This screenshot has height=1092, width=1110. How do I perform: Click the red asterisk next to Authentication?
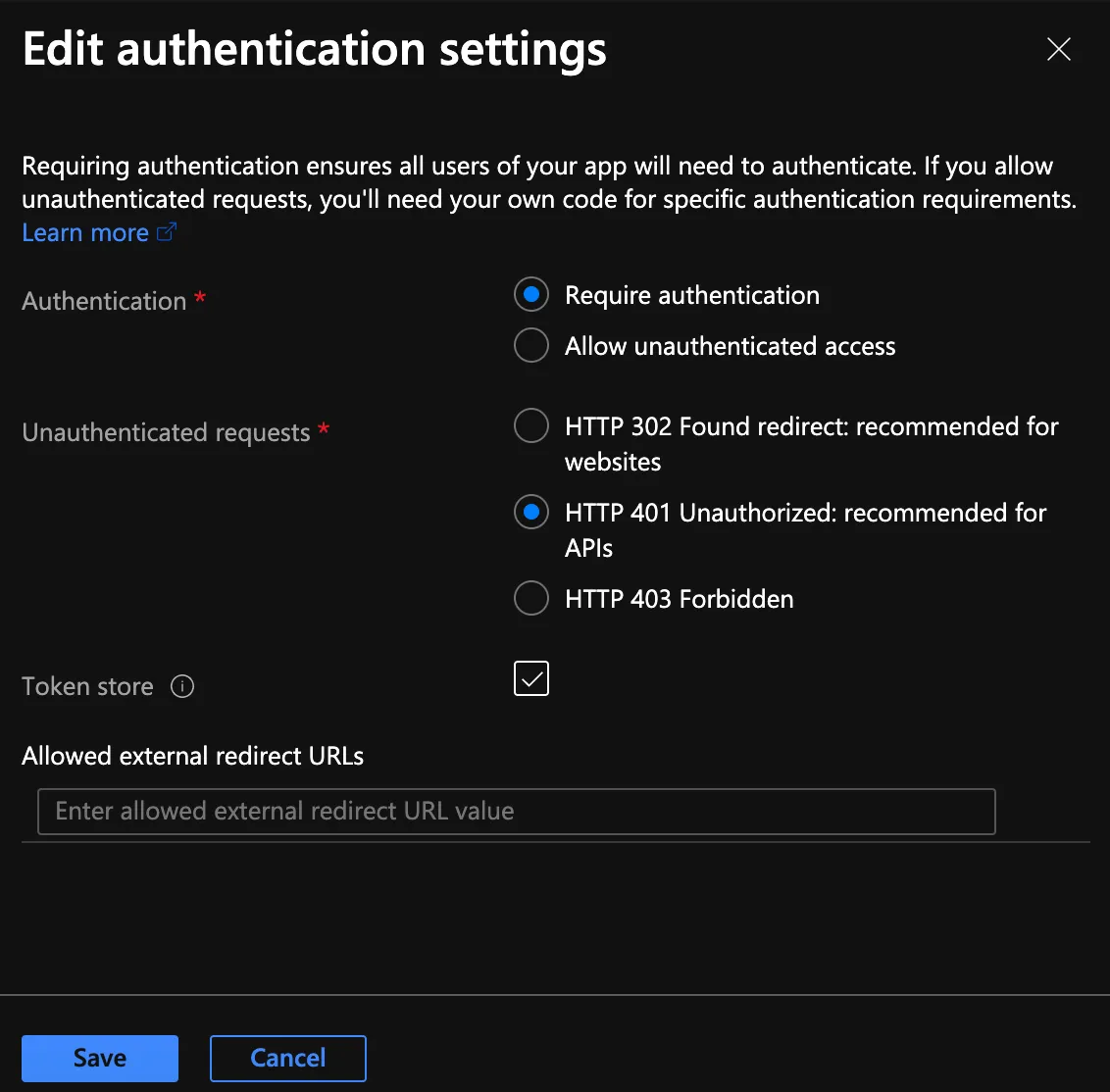click(x=200, y=297)
